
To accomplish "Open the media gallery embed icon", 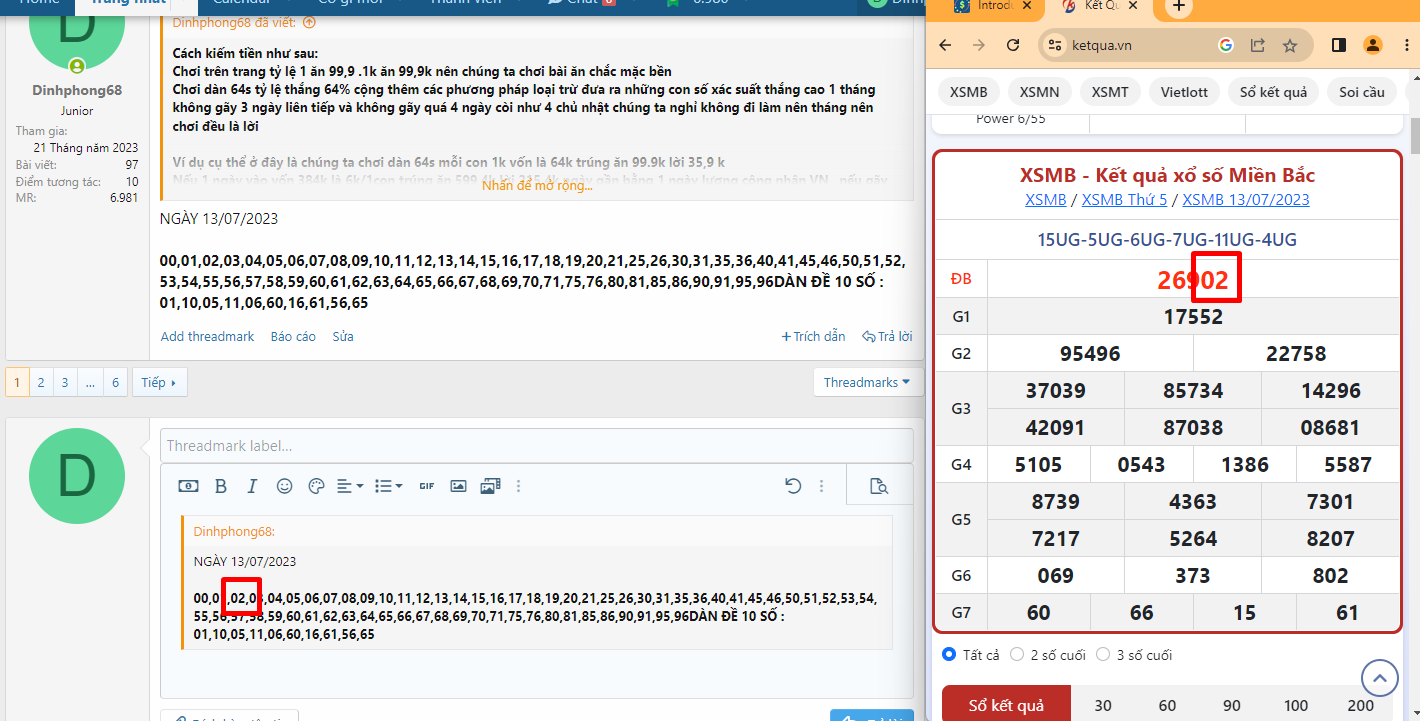I will pos(490,486).
